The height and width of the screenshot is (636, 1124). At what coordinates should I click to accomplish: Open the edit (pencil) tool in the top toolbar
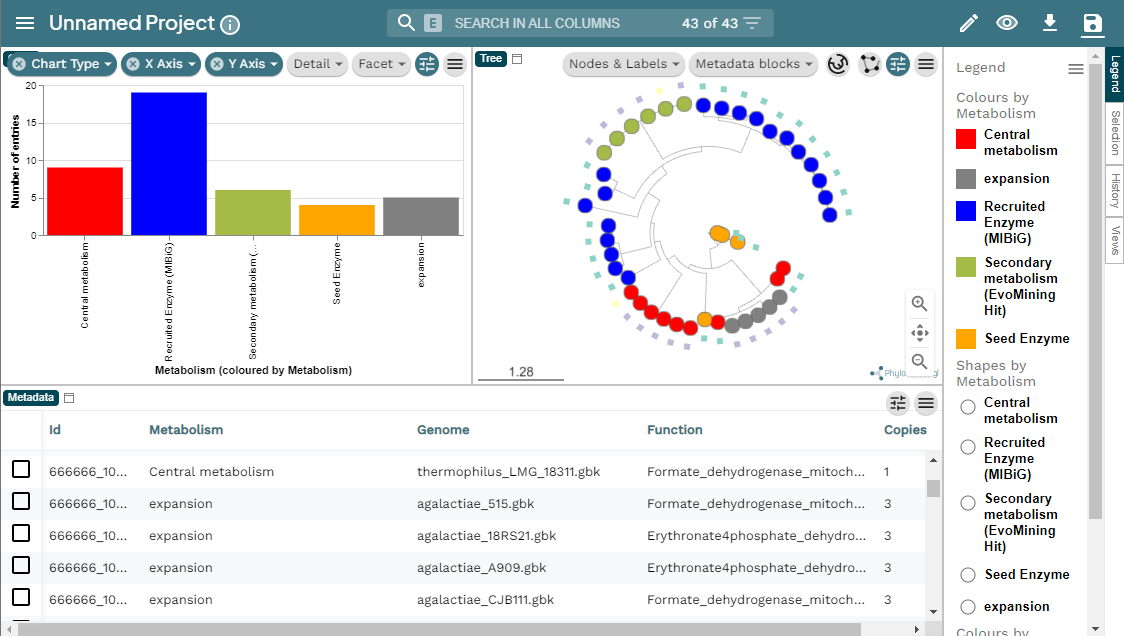(x=968, y=21)
